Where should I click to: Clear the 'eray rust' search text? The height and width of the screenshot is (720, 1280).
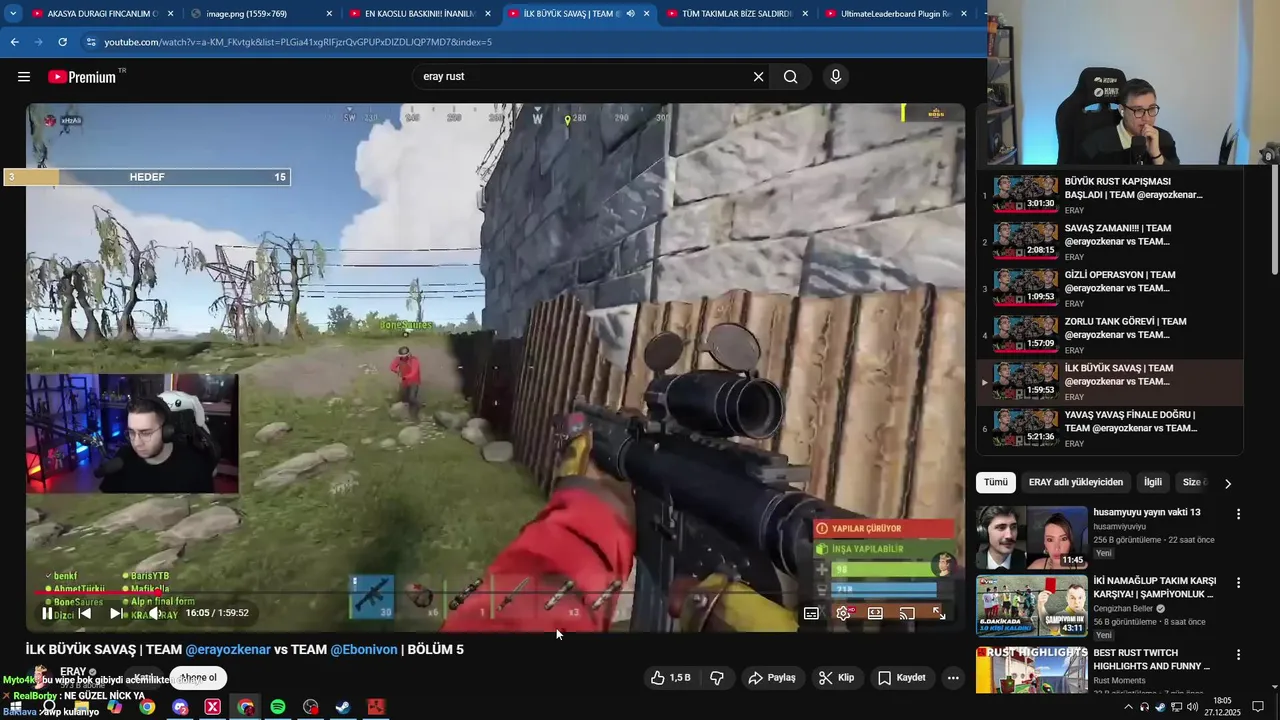click(758, 77)
